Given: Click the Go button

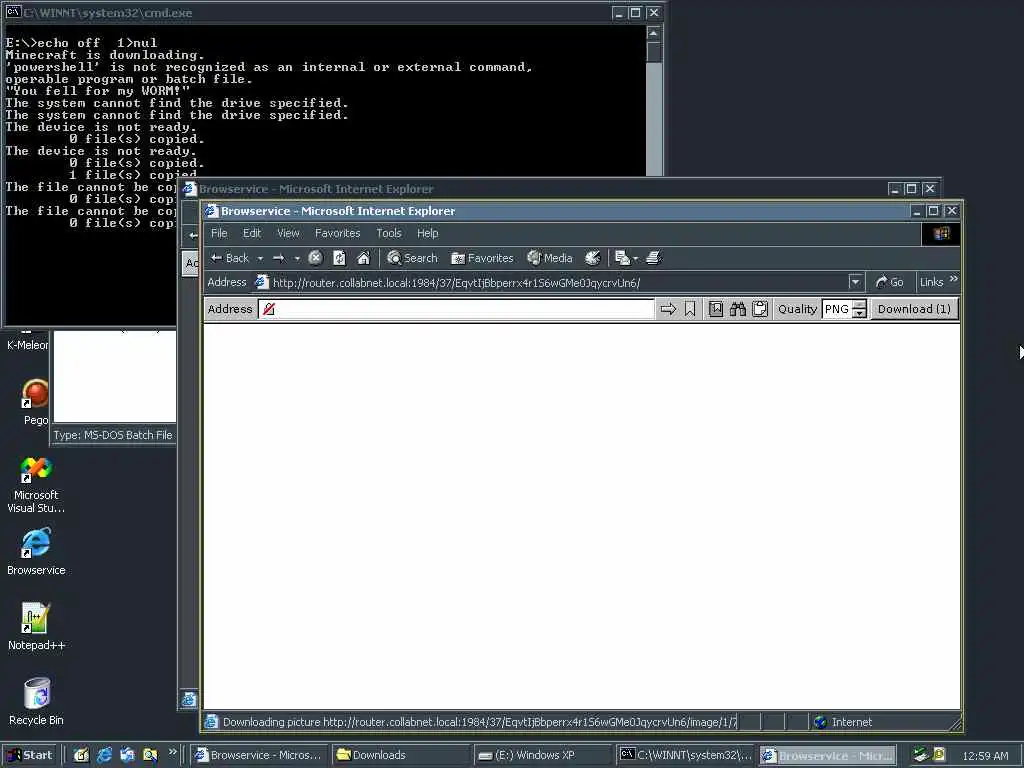Looking at the screenshot, I should coord(889,282).
